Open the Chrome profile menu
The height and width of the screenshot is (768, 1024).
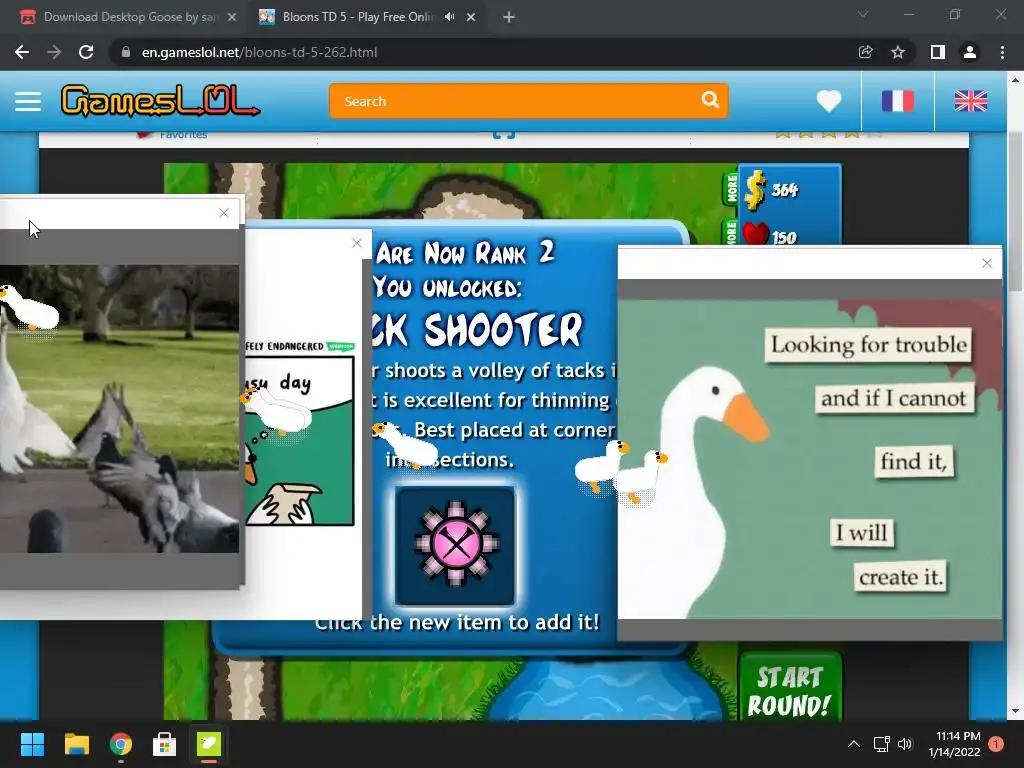click(x=970, y=52)
